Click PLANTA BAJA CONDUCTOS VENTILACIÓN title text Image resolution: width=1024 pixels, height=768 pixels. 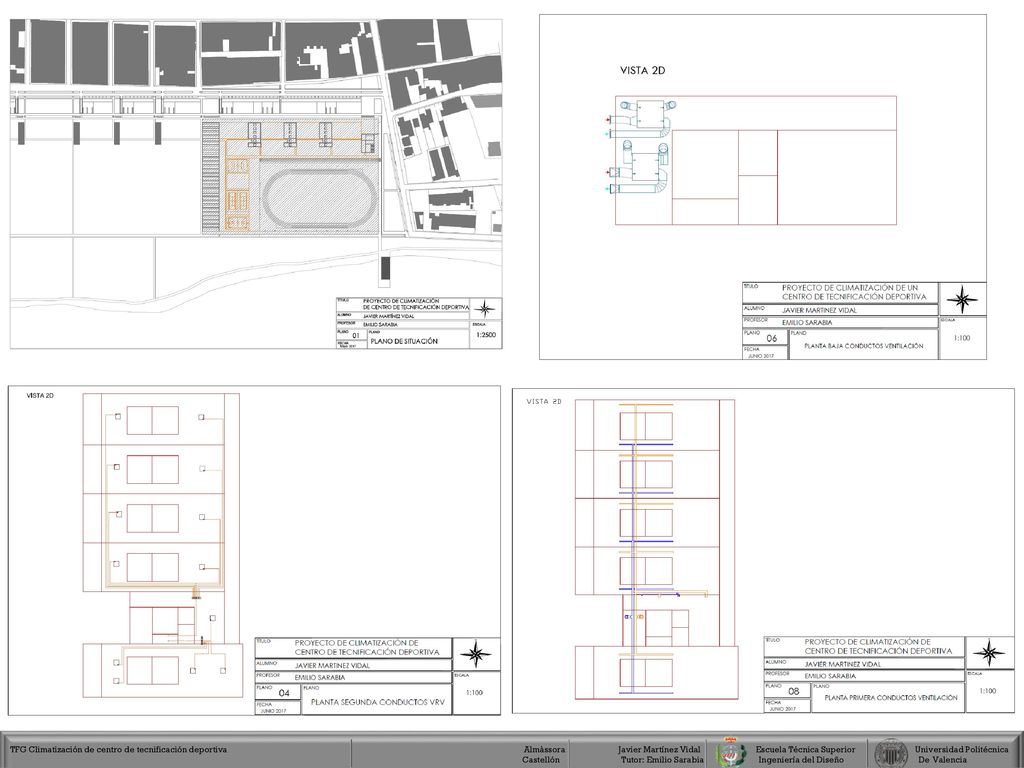pyautogui.click(x=864, y=346)
